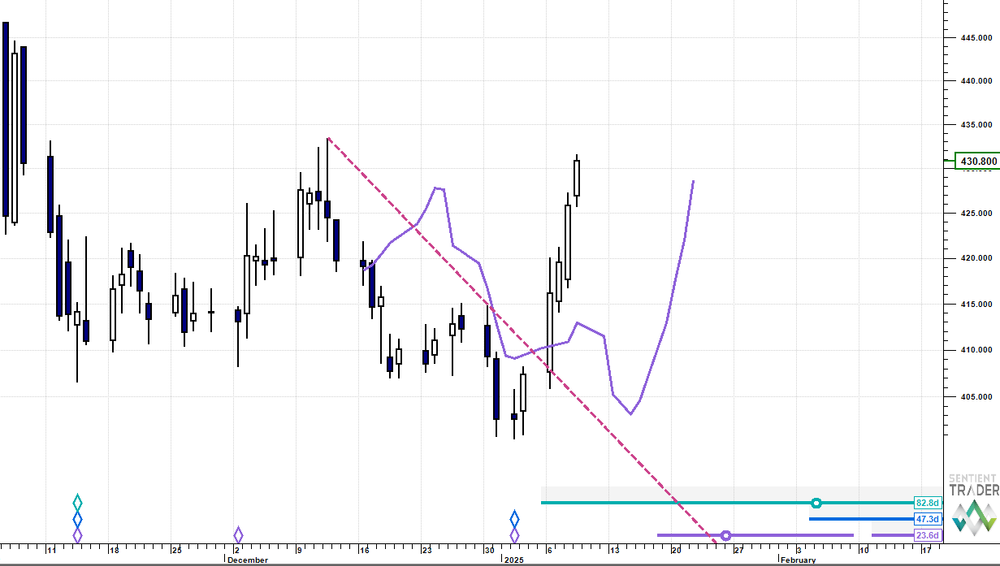The width and height of the screenshot is (1000, 566).
Task: Click the 420.000 price axis label
Action: click(x=976, y=258)
